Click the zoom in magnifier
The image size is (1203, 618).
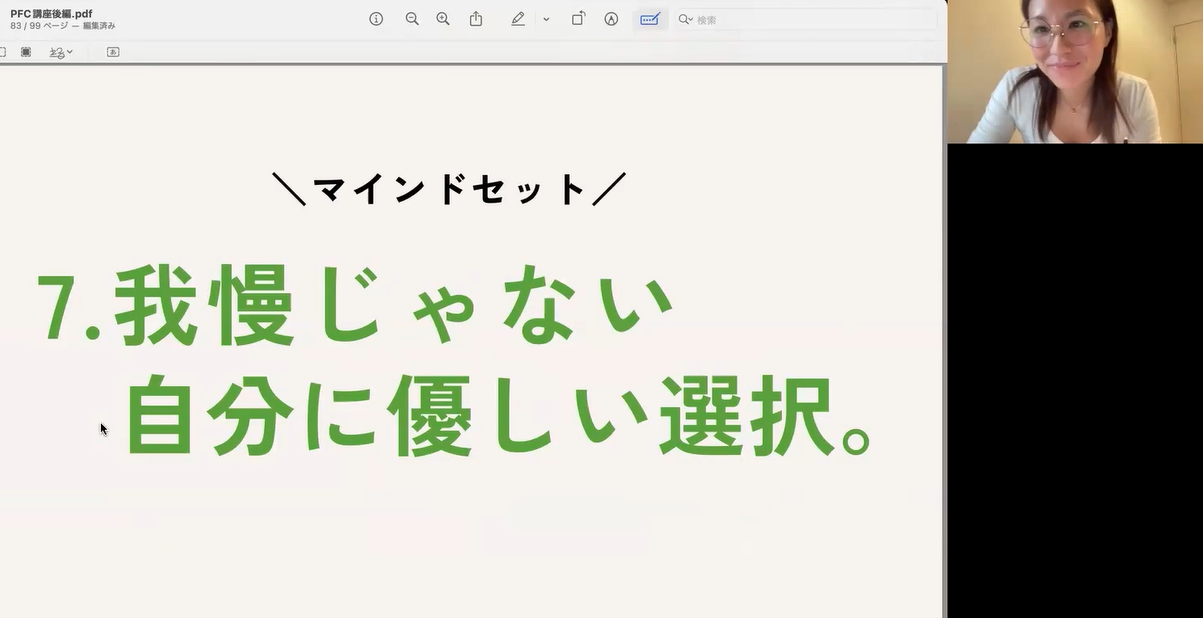click(x=443, y=19)
